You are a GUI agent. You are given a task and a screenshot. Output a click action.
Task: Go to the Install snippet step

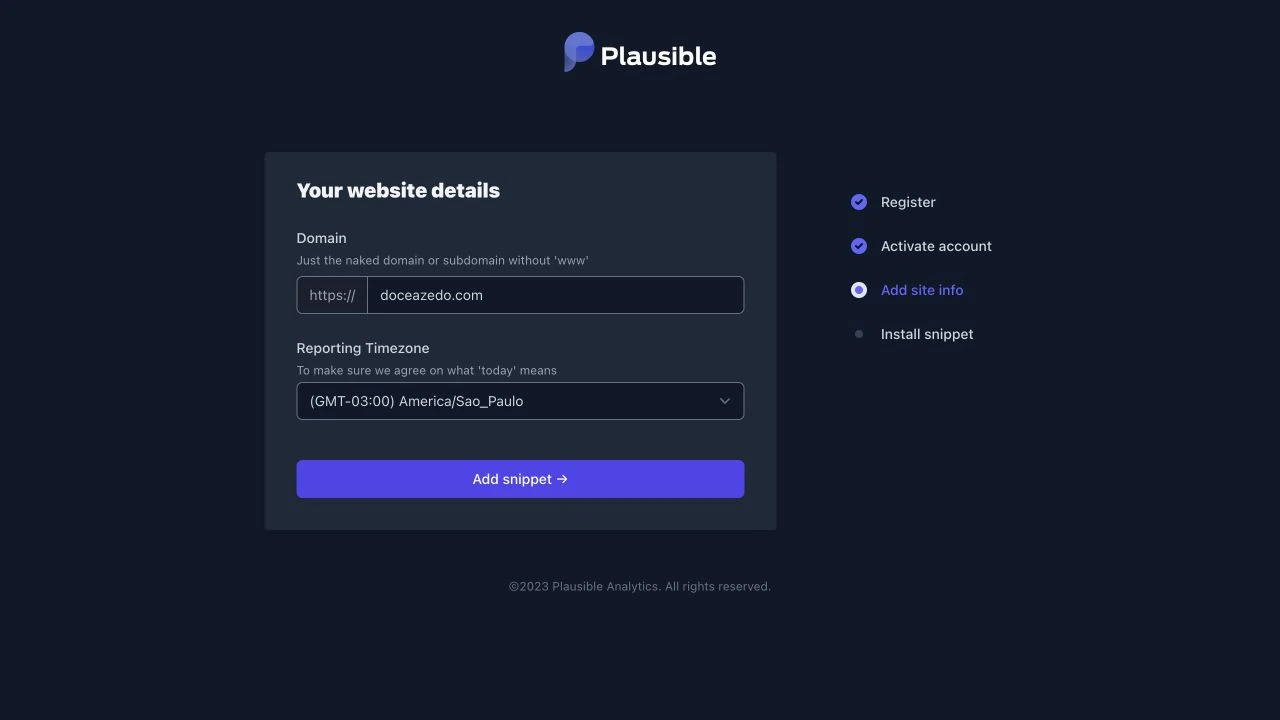pyautogui.click(x=927, y=334)
